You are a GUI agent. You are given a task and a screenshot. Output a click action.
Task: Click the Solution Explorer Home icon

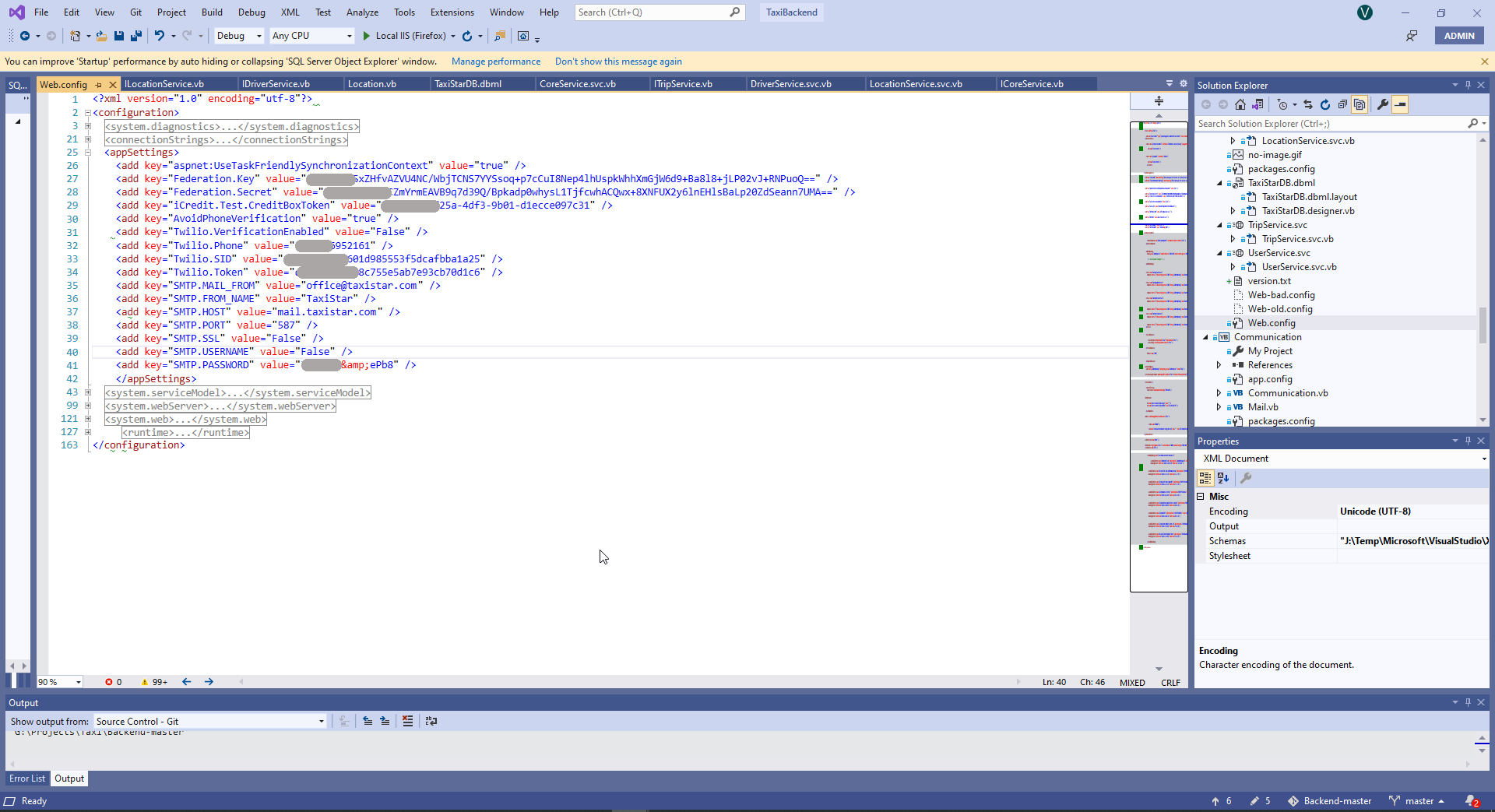coord(1240,104)
